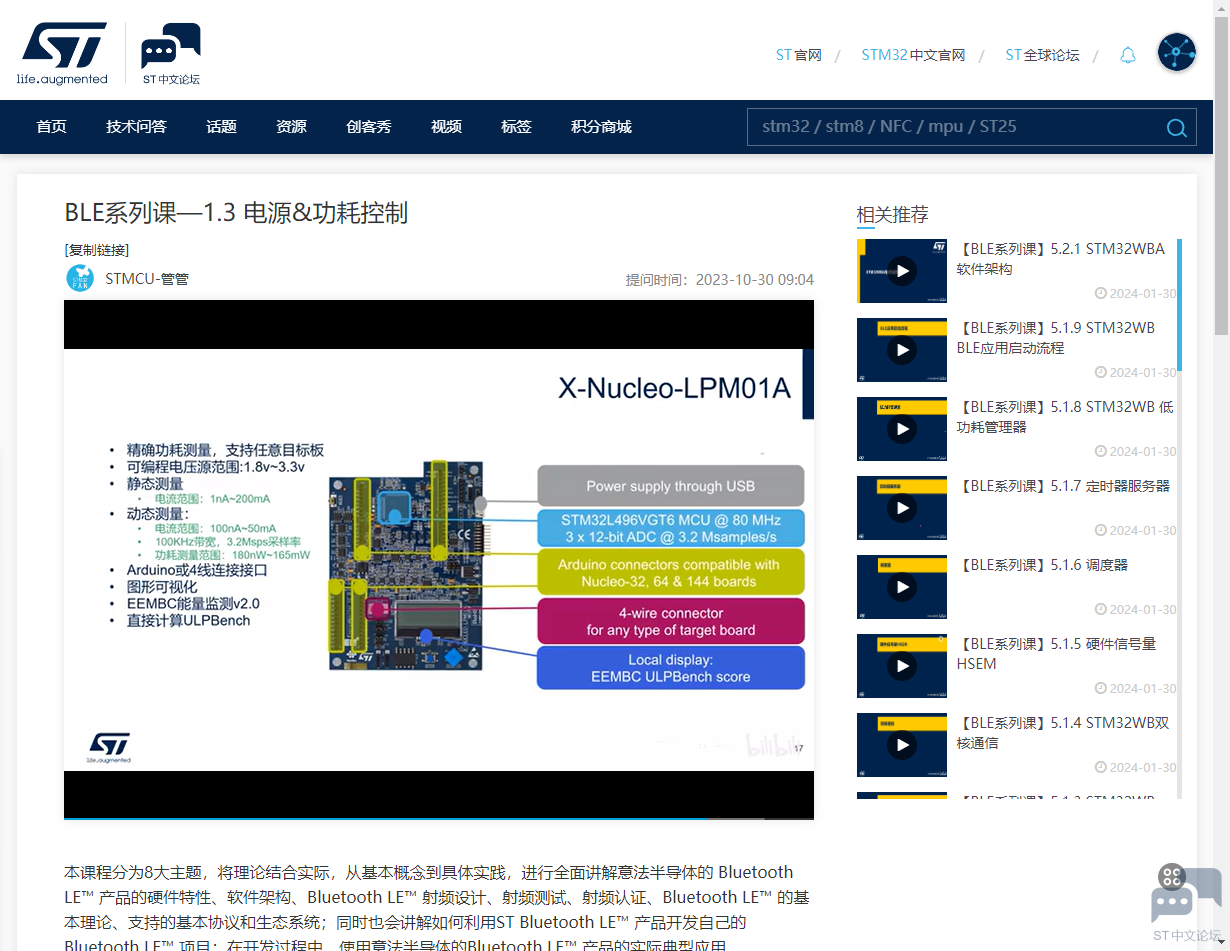Viewport: 1230px width, 951px height.
Task: Play the 5.1.7 定时器服务器 video thumbnail
Action: 902,508
